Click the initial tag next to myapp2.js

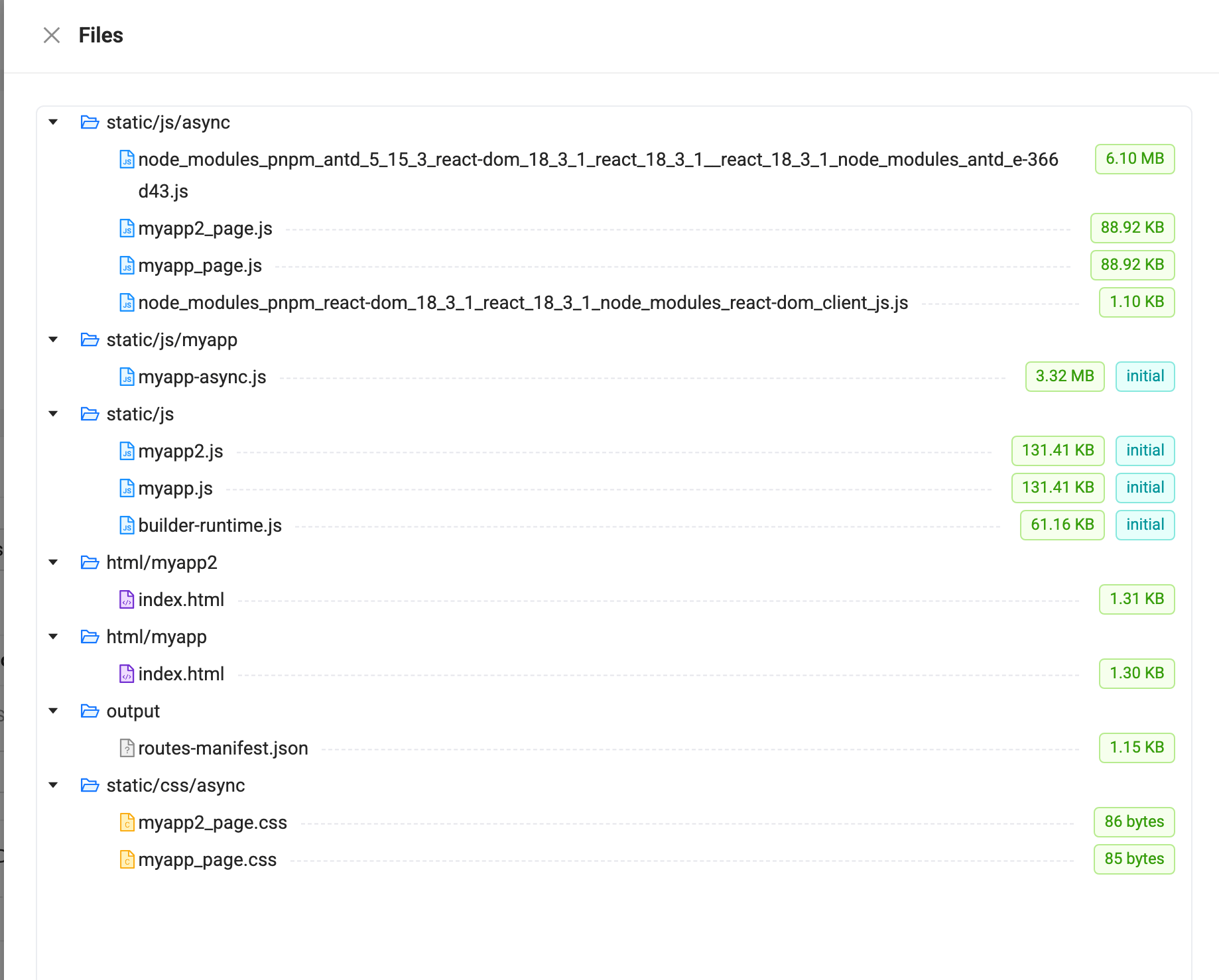click(x=1145, y=451)
